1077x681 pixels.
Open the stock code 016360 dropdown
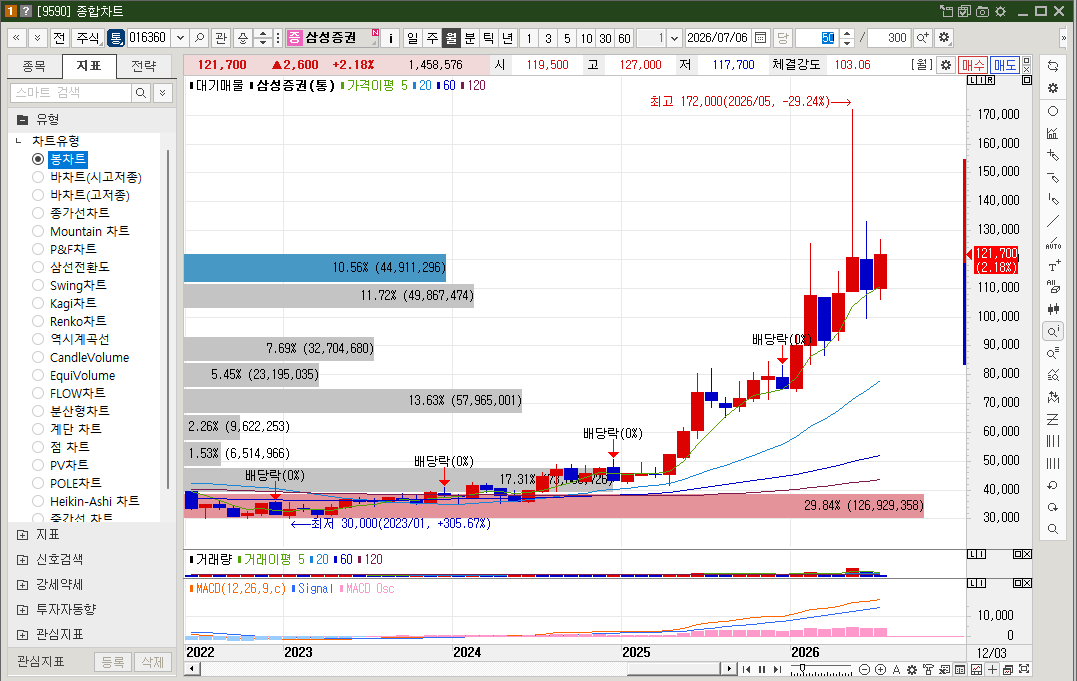pyautogui.click(x=180, y=38)
